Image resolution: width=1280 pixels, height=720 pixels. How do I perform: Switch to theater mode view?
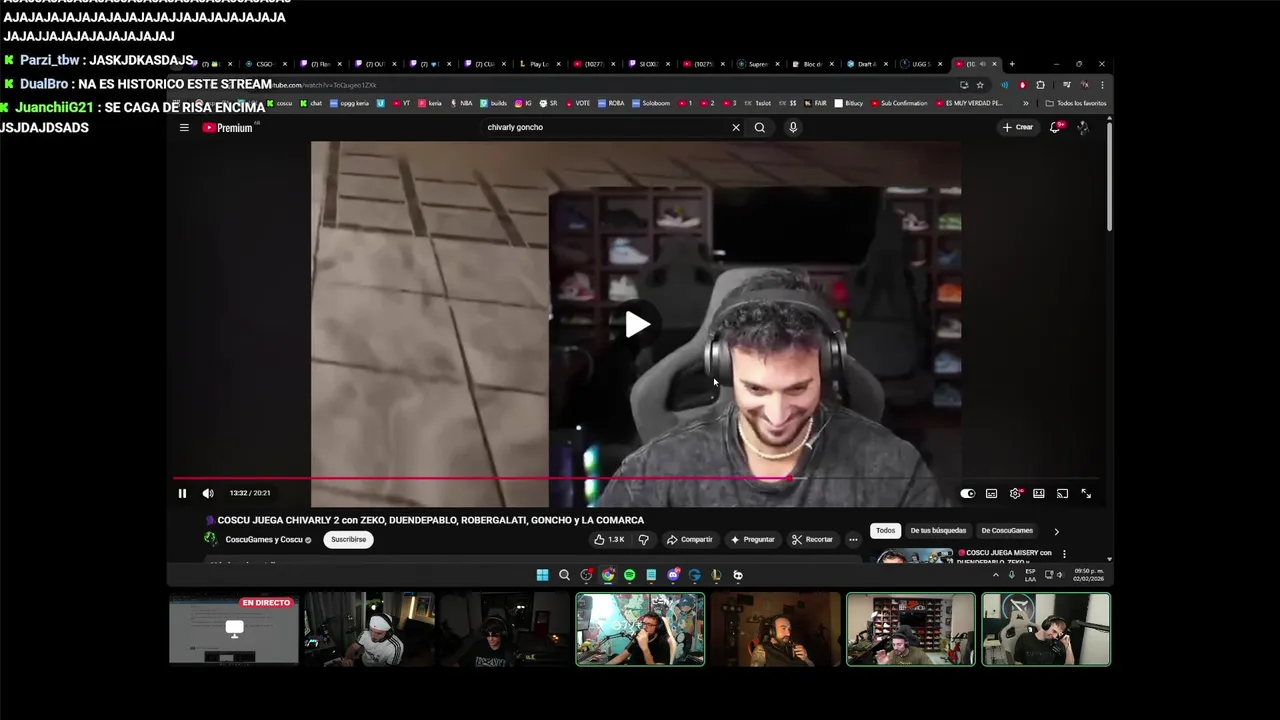[x=1039, y=493]
